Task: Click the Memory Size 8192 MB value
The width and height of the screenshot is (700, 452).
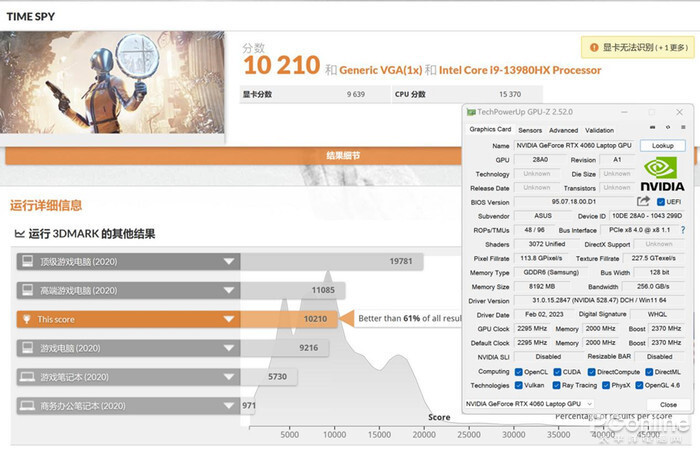Action: click(542, 286)
